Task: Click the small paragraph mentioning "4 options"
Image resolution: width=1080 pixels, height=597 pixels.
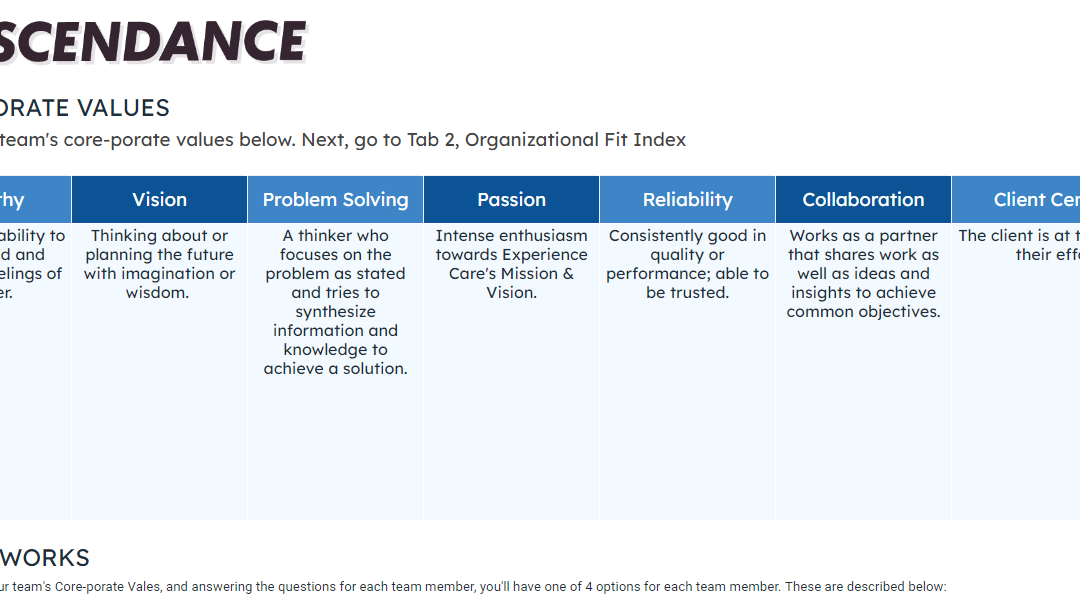Action: [x=470, y=586]
